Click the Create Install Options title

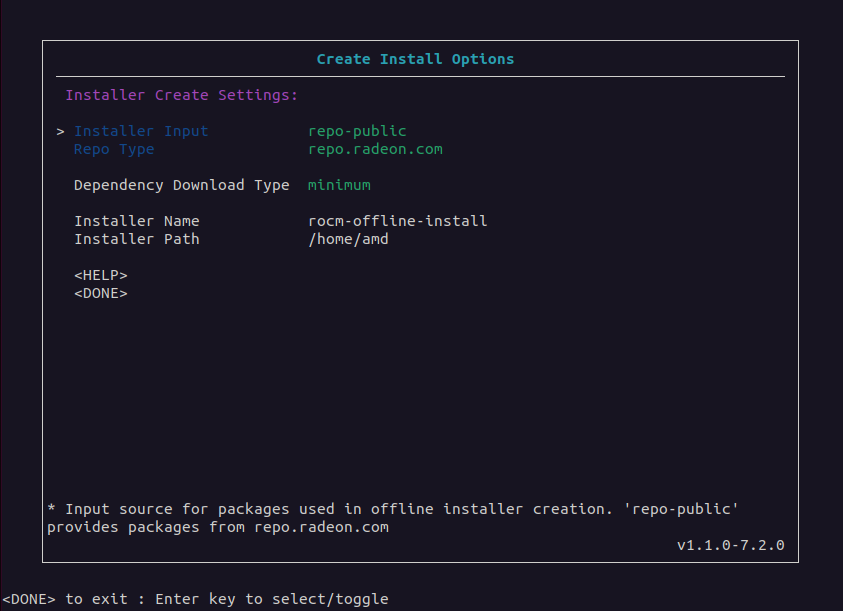tap(415, 59)
